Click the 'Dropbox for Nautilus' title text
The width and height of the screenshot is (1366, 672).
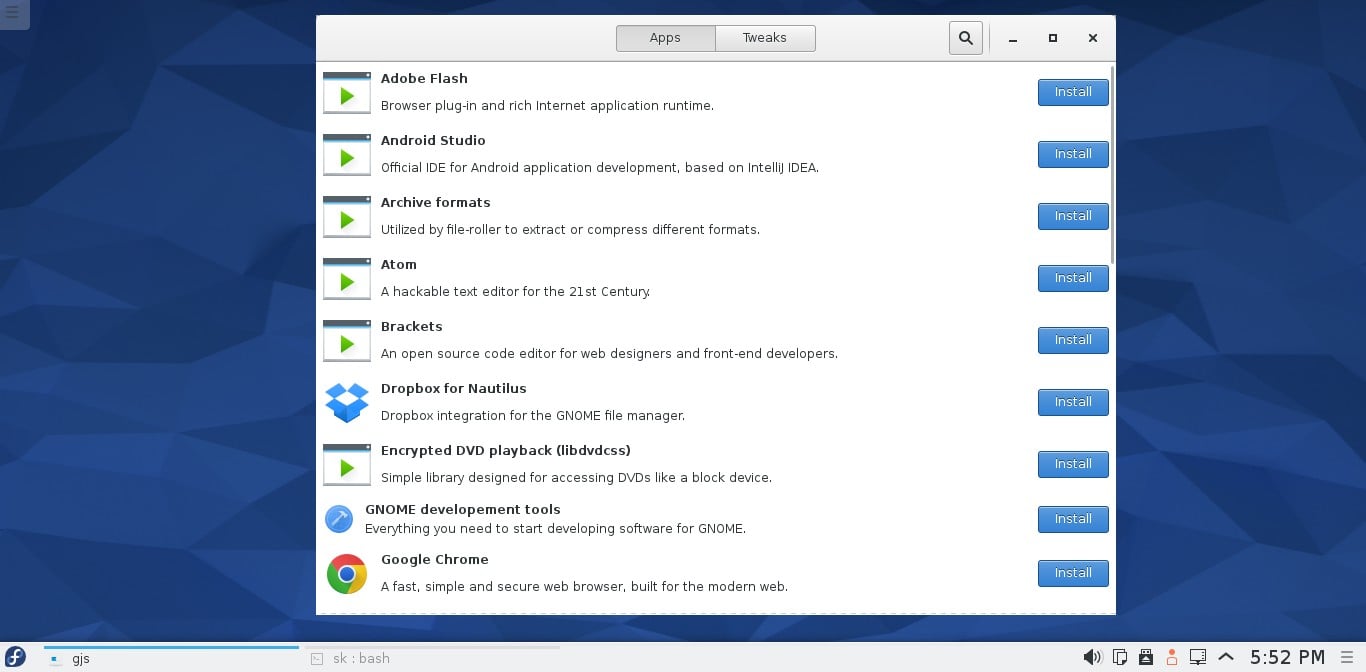(453, 388)
